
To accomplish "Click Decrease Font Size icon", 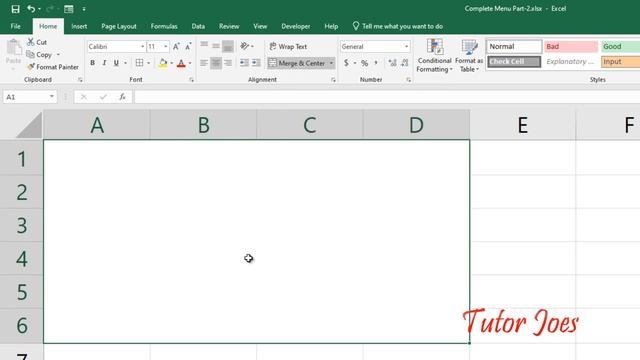I will [188, 47].
